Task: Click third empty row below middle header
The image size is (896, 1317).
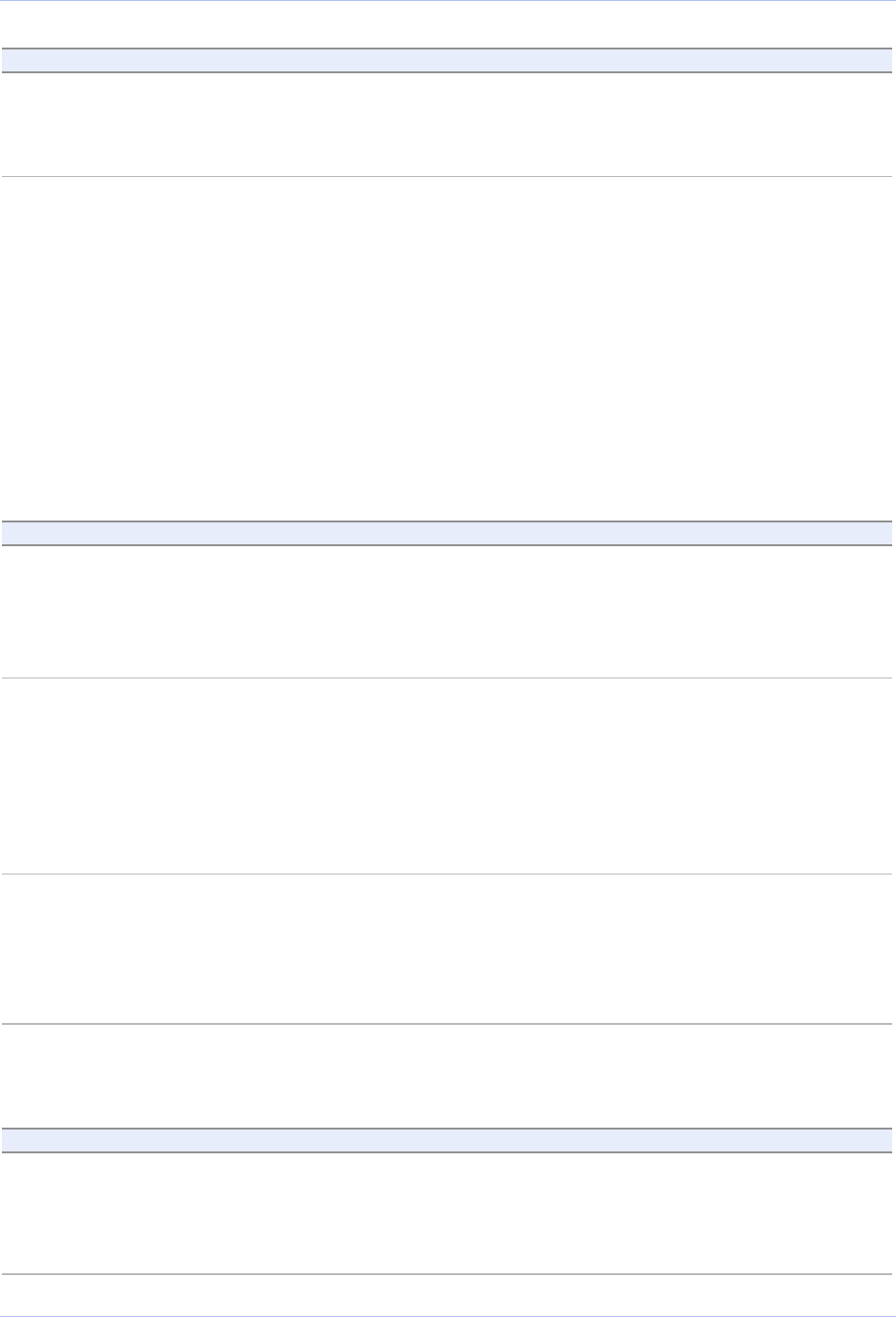Action: (x=447, y=949)
